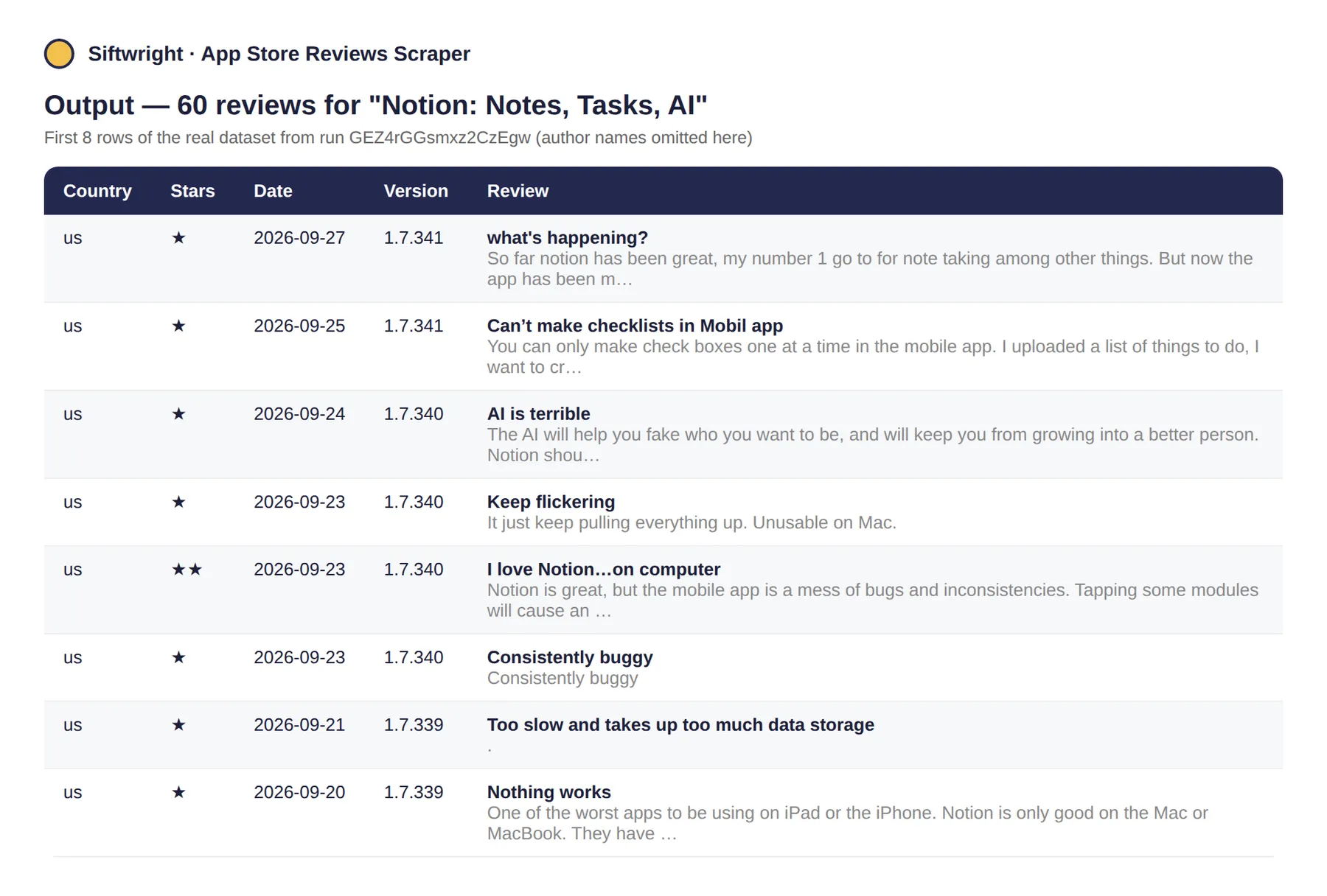The width and height of the screenshot is (1327, 896).
Task: Select the Country column header
Action: pyautogui.click(x=97, y=191)
